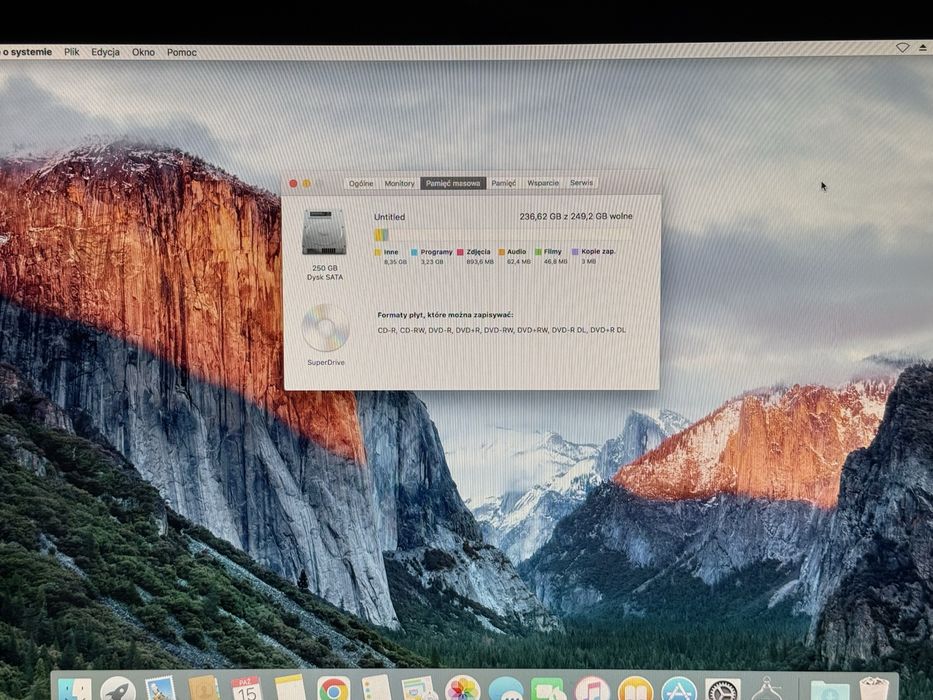Viewport: 933px width, 700px height.
Task: Click the '46,8 MB' Filmy value
Action: pyautogui.click(x=556, y=261)
